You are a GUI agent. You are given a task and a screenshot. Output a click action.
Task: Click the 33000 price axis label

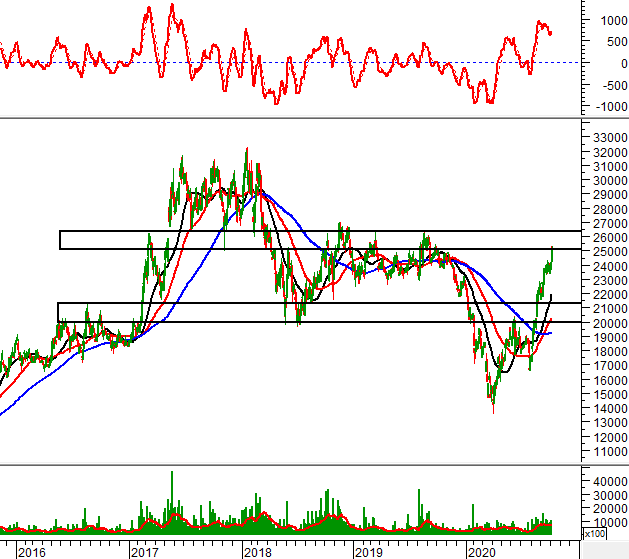(610, 138)
